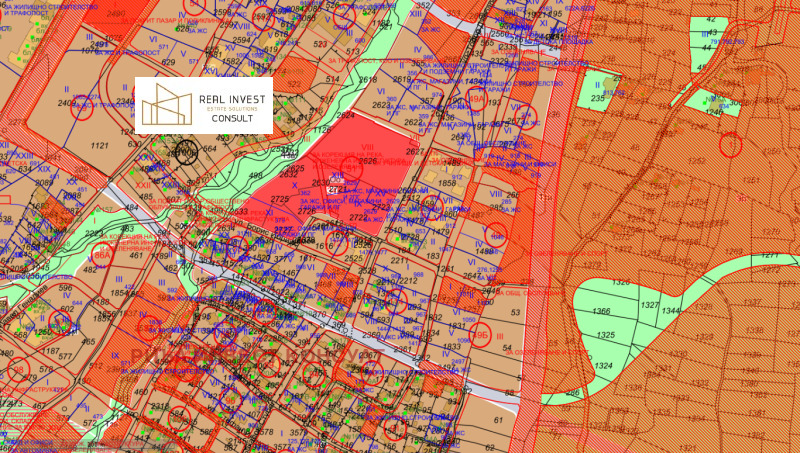
Task: Select parcel label 577
Action: tap(65, 357)
